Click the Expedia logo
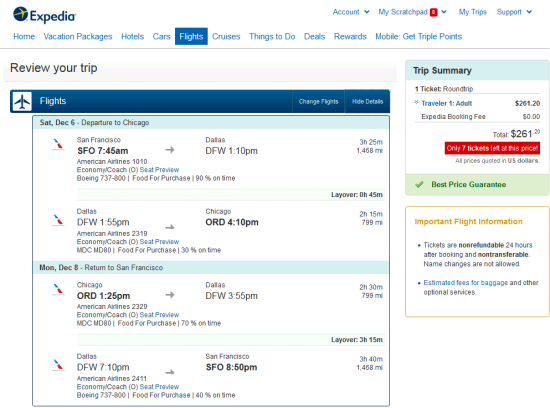 45,15
